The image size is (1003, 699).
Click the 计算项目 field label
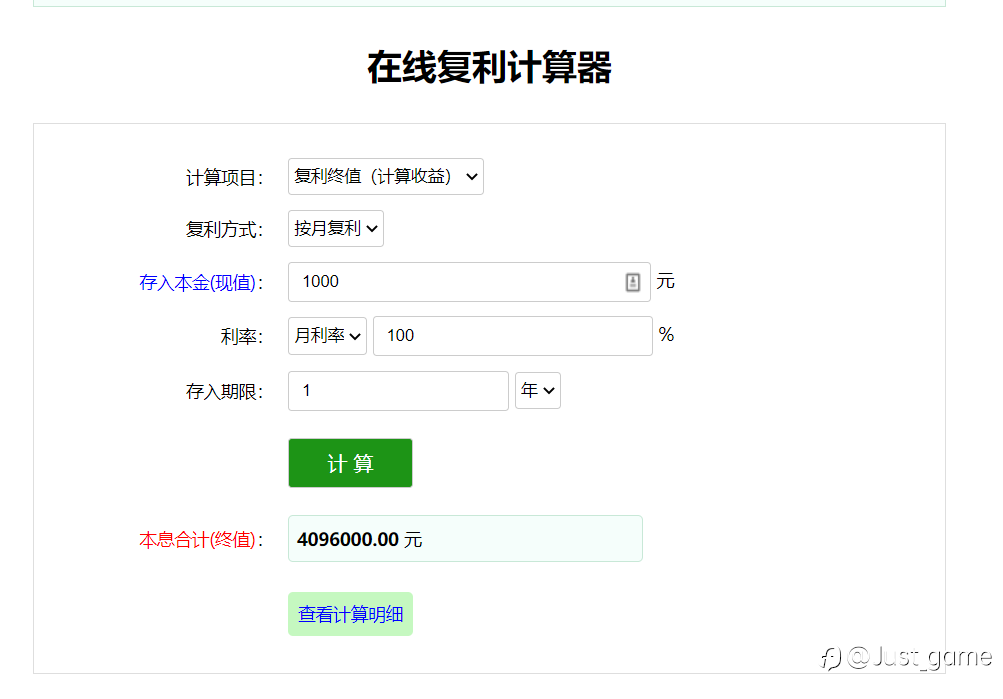[x=224, y=178]
